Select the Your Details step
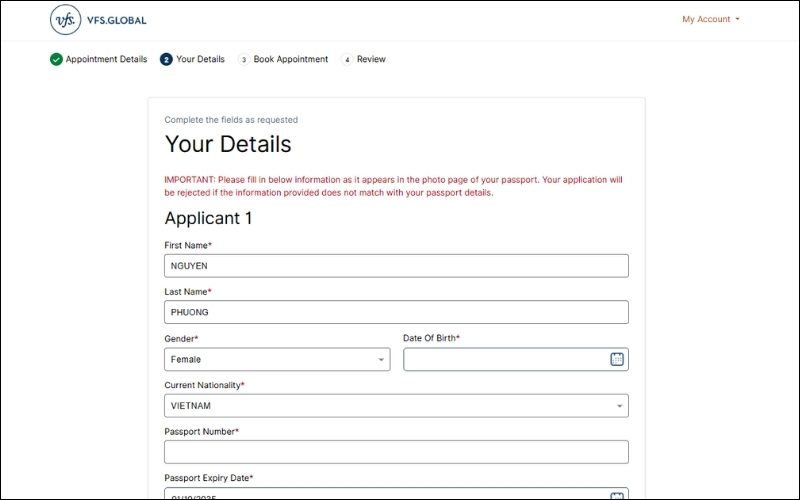800x500 pixels. pos(200,59)
